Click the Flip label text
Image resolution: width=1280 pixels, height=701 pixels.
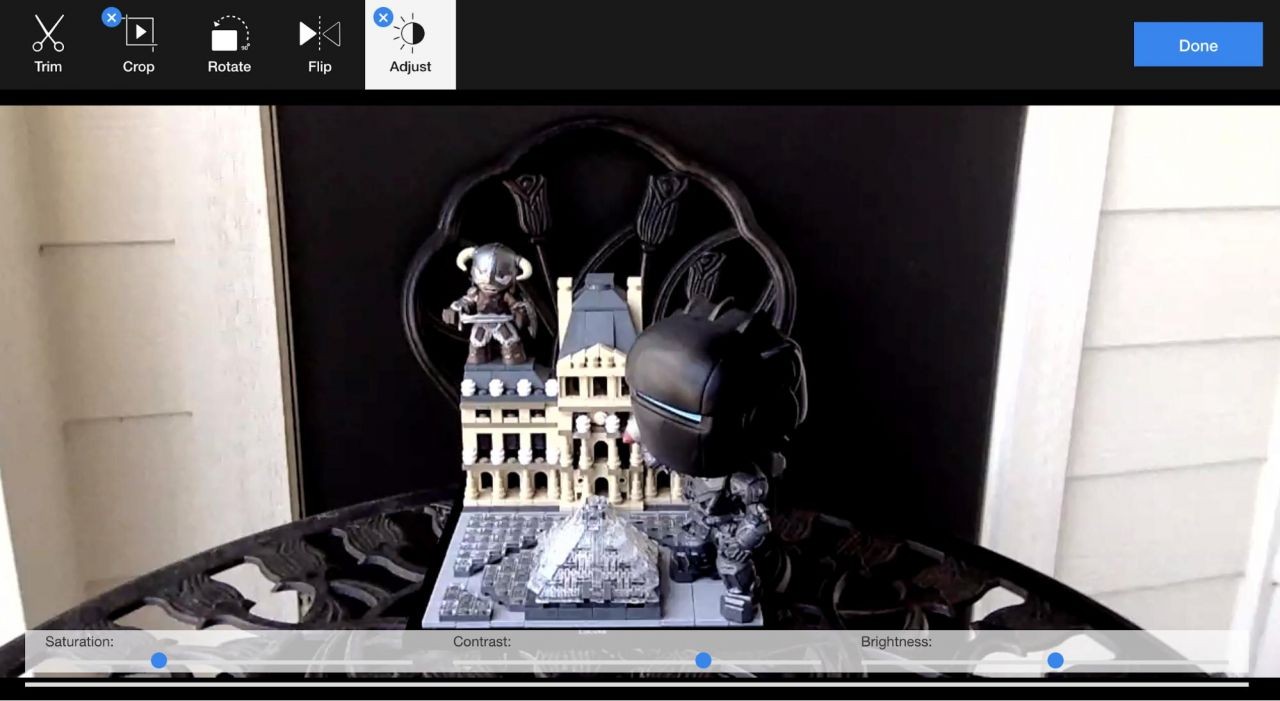click(319, 67)
